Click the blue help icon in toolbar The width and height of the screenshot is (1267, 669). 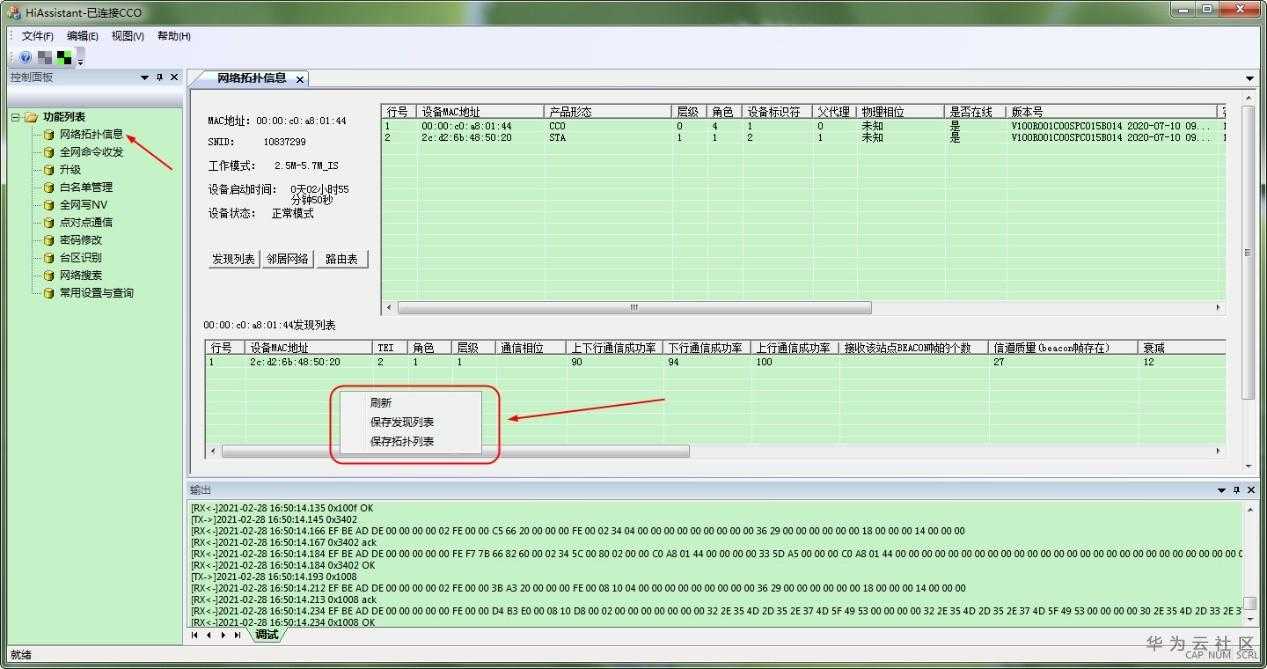(26, 57)
